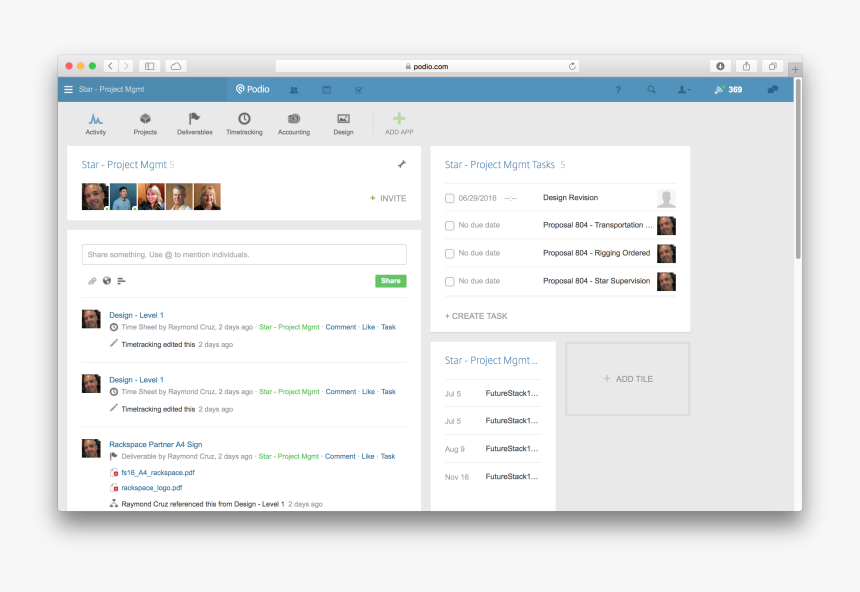Open the Design Revision task title
Viewport: 860px width, 592px height.
point(570,198)
